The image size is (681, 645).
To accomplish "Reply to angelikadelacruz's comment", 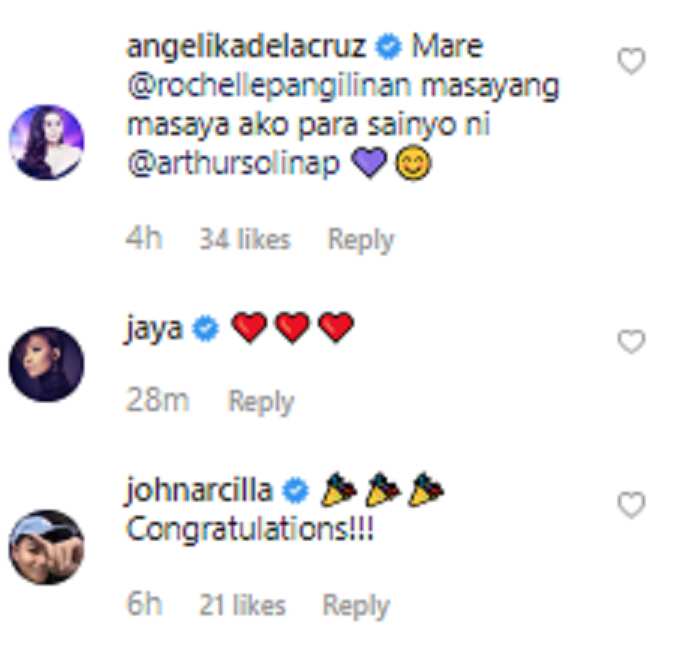I will [x=361, y=240].
